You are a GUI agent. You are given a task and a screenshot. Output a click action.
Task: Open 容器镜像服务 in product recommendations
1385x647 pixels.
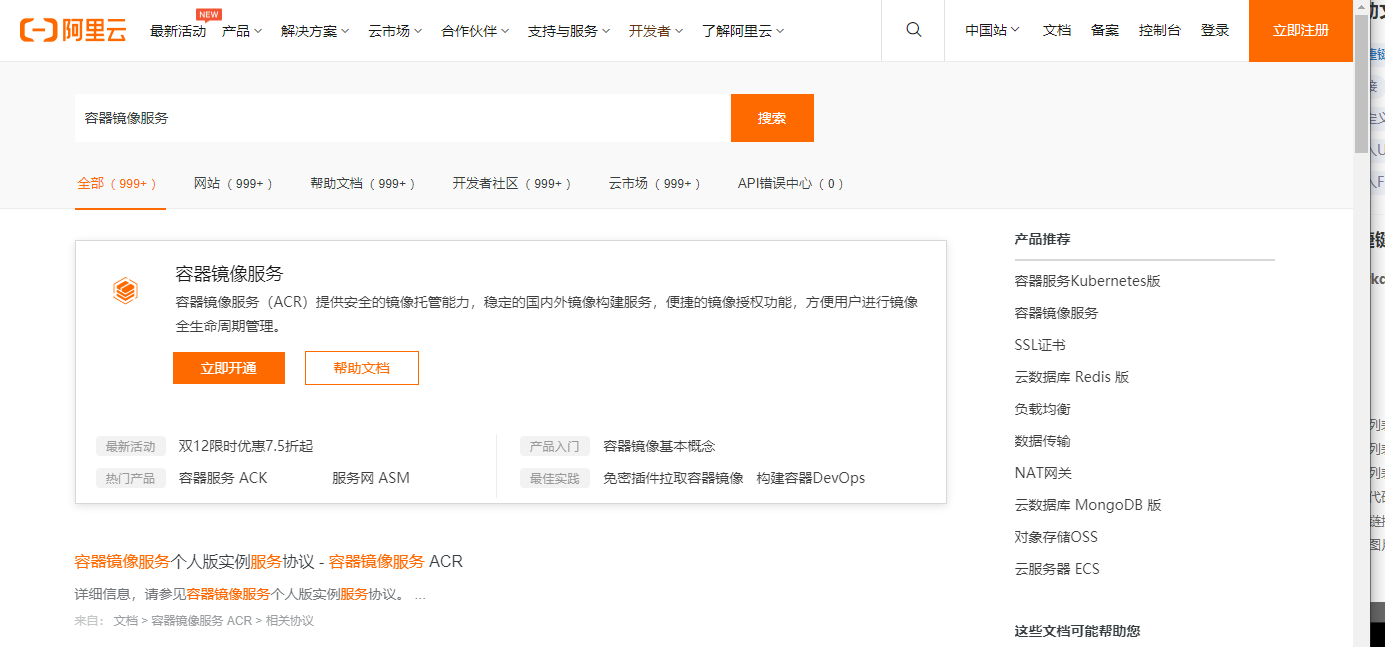[1056, 313]
